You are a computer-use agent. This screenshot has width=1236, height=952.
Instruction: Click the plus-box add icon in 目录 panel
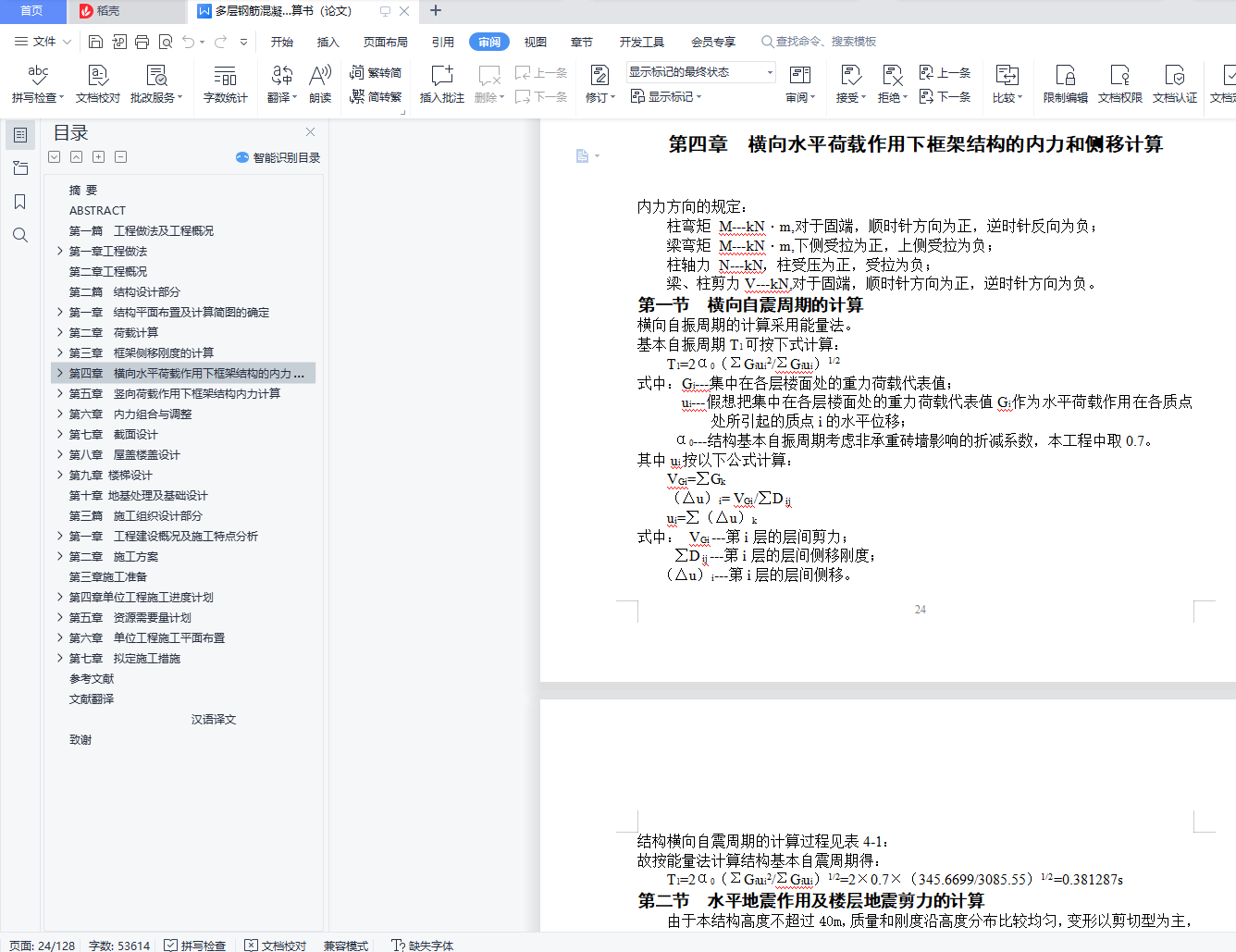tap(98, 157)
